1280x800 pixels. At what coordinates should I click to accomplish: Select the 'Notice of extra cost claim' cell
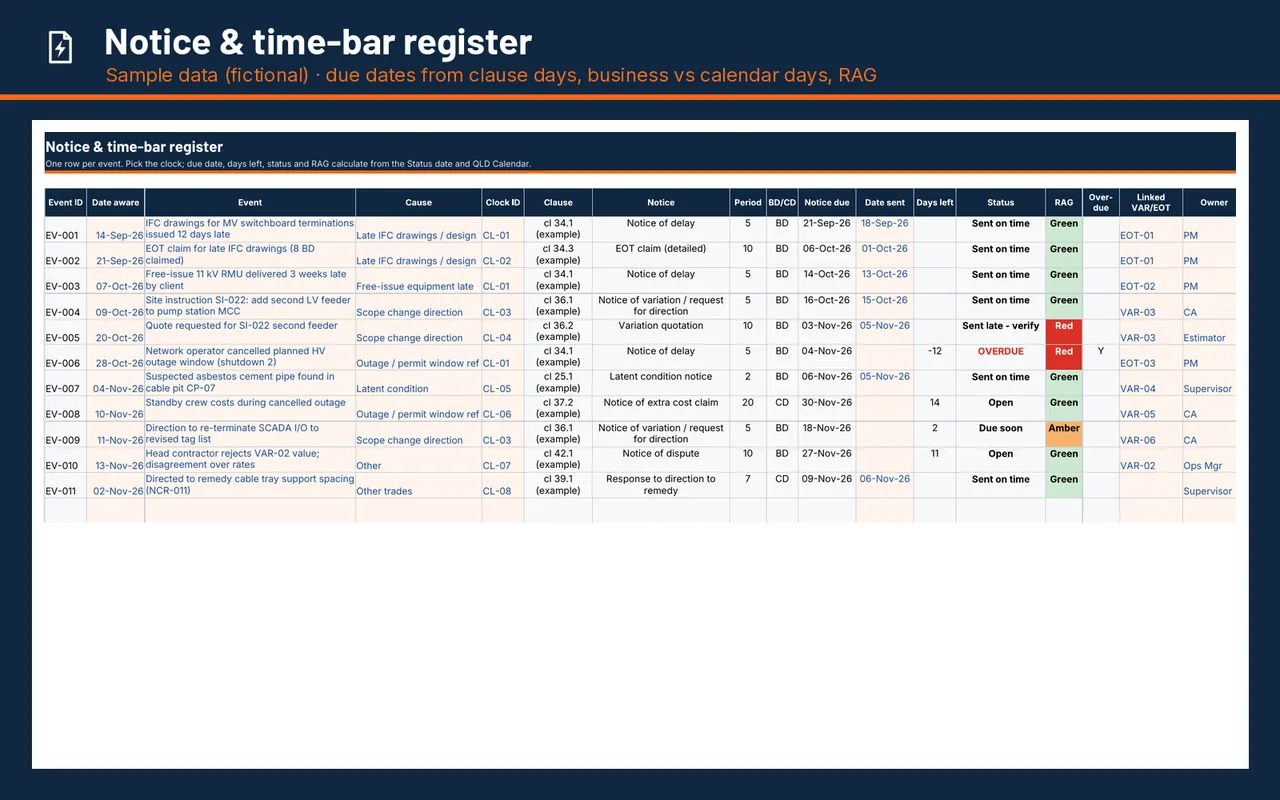(x=661, y=408)
